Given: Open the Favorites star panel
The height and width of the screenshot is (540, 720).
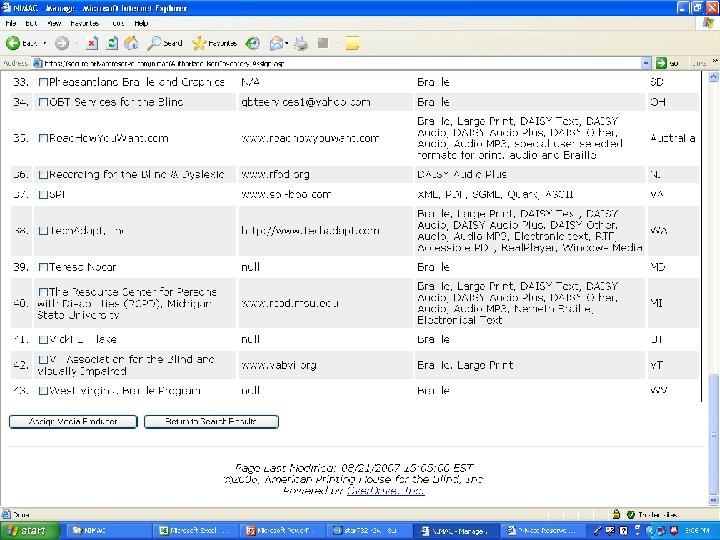Looking at the screenshot, I should click(x=214, y=43).
